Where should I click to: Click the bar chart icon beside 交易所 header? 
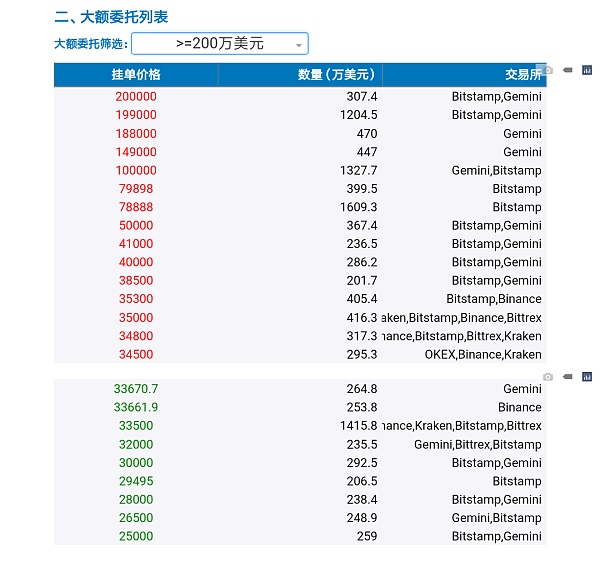click(x=587, y=70)
